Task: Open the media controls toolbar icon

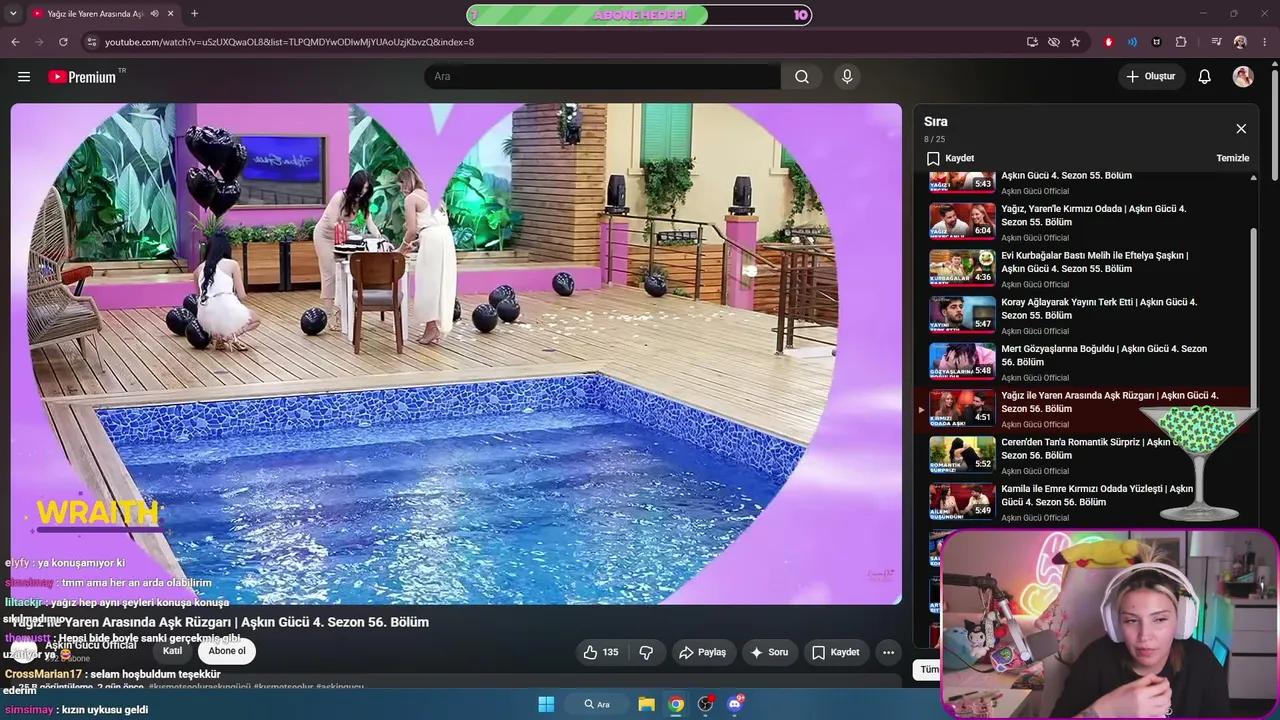Action: tap(1216, 42)
